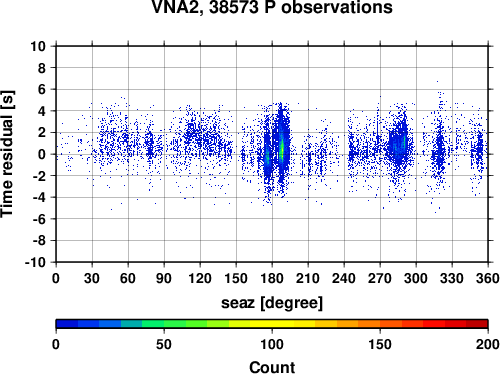Viewport: 500px width, 374px height.
Task: Select the dark red colorbar segment near 200
Action: coord(477,324)
